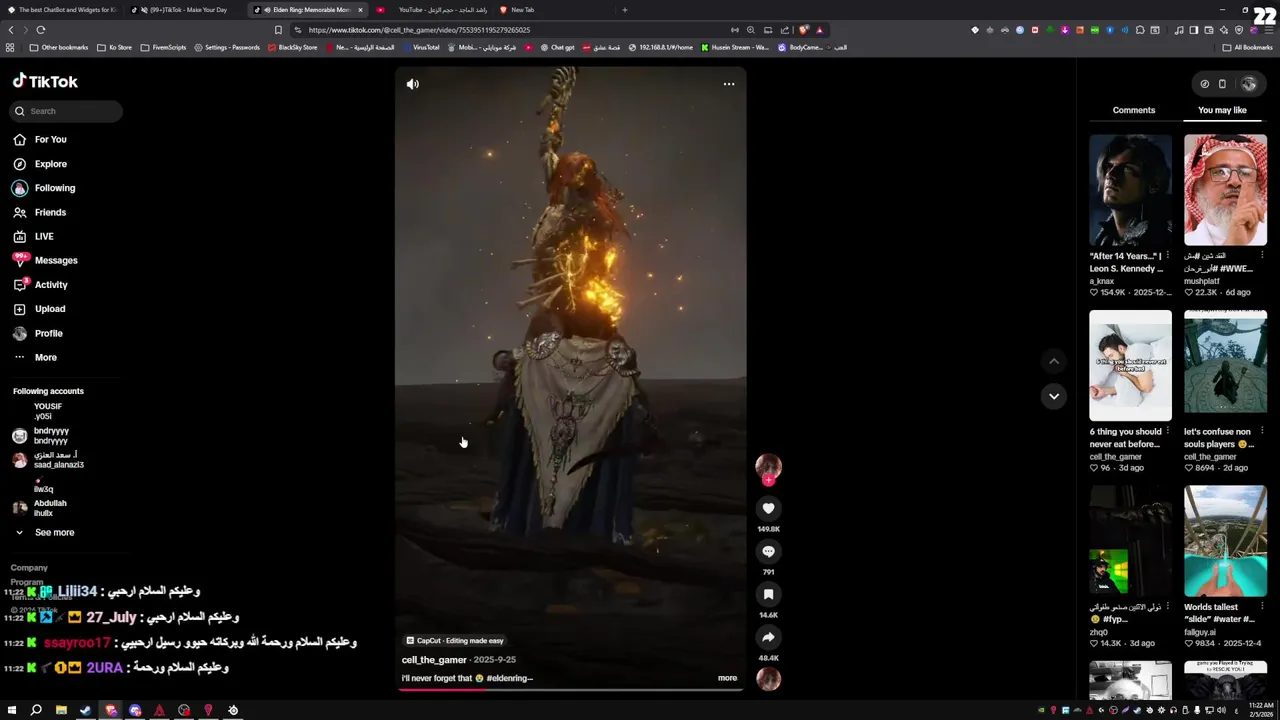Go to the next video with the down arrow

coord(1053,396)
